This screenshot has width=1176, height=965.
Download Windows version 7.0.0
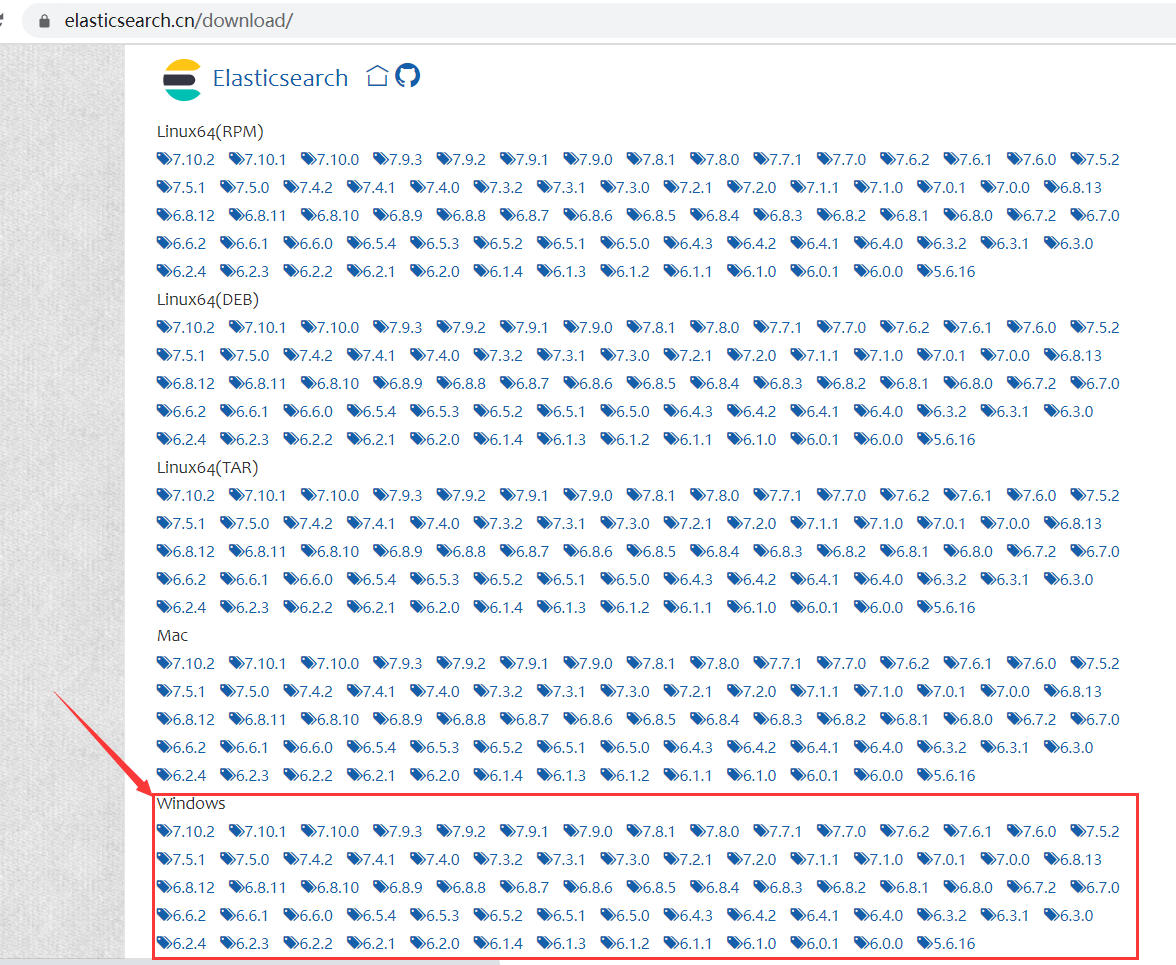1005,859
